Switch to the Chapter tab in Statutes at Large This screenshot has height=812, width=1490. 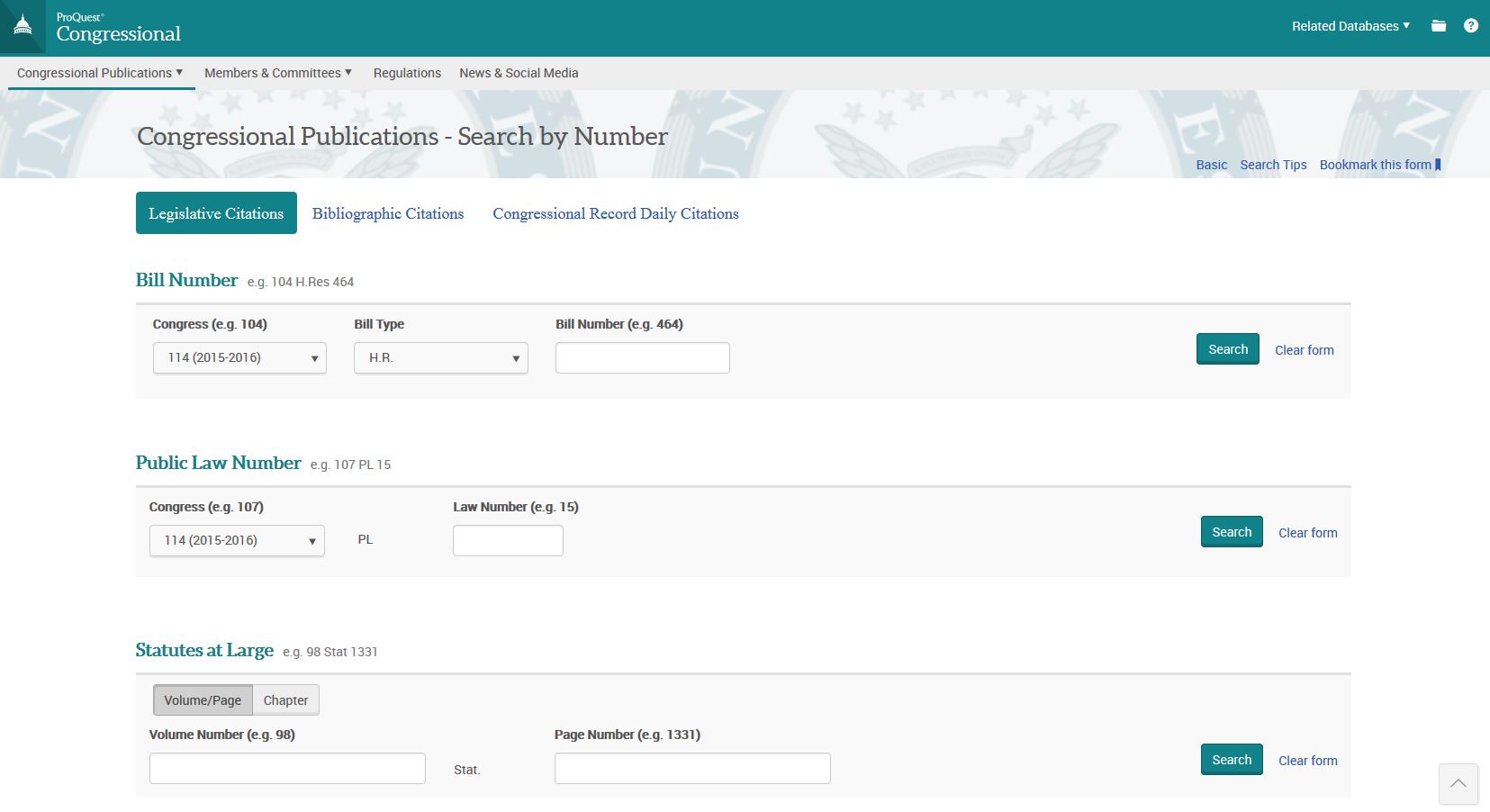tap(285, 699)
